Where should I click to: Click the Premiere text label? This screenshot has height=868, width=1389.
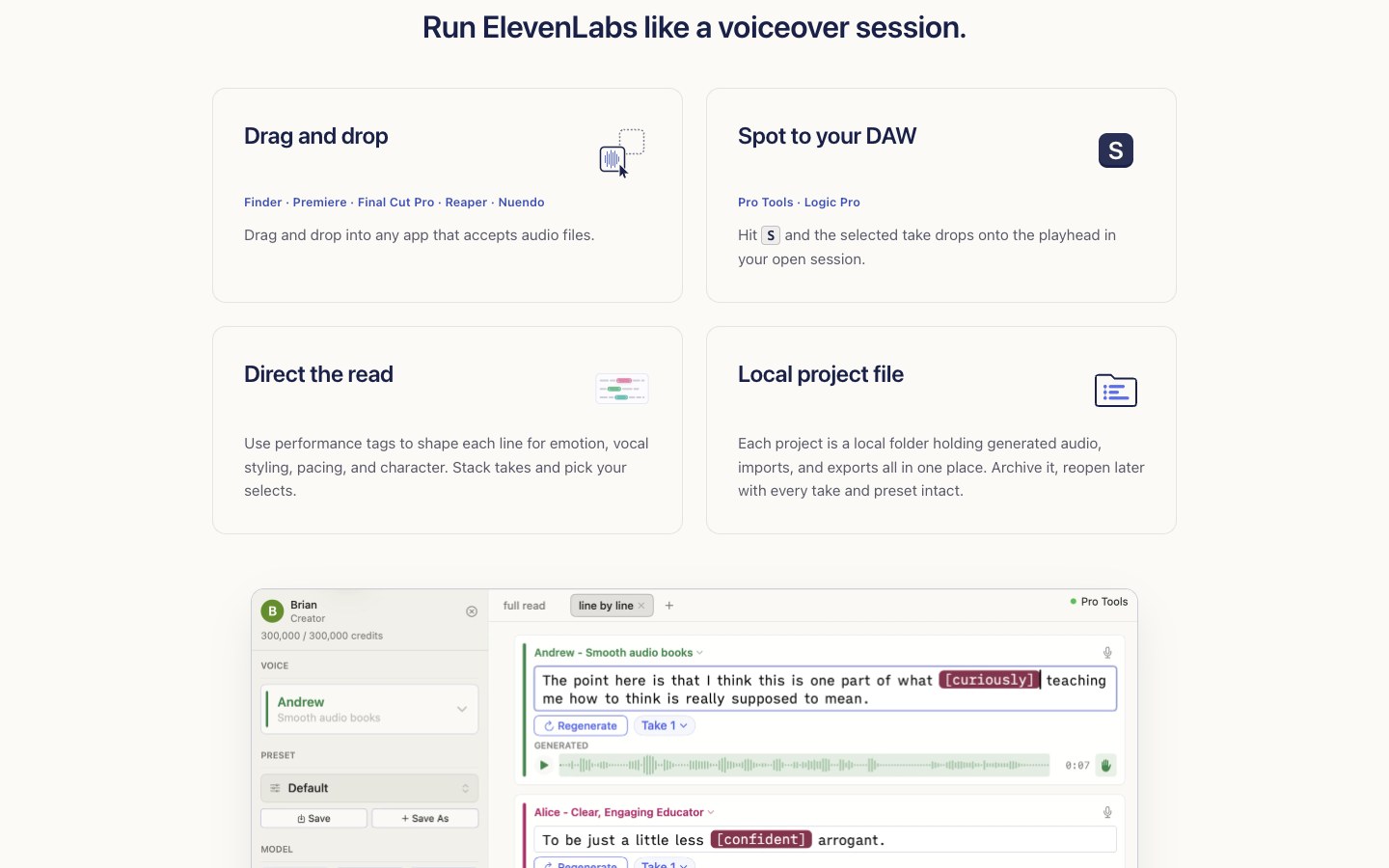(x=320, y=203)
